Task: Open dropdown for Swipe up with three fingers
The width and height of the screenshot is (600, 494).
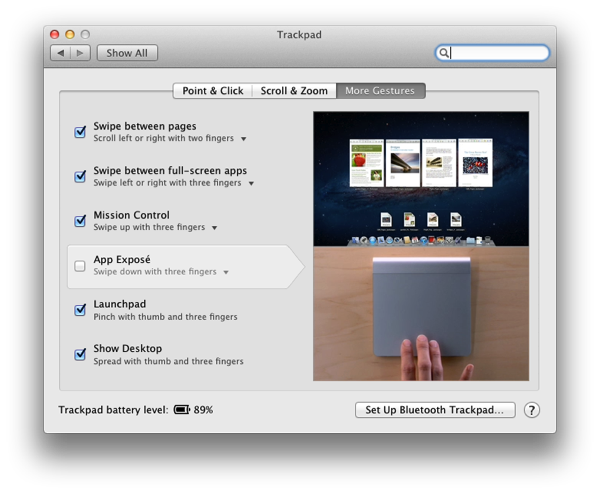Action: (x=215, y=228)
